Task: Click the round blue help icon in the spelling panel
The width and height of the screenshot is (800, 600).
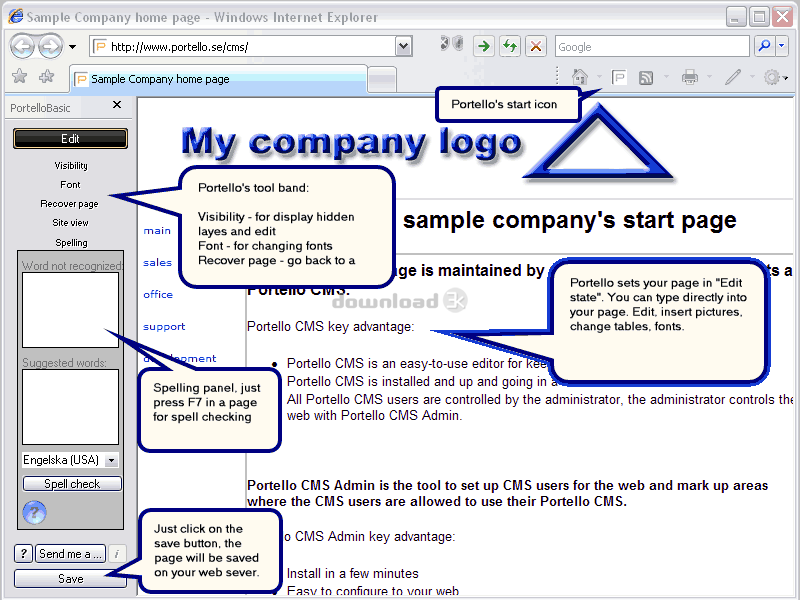Action: click(34, 513)
